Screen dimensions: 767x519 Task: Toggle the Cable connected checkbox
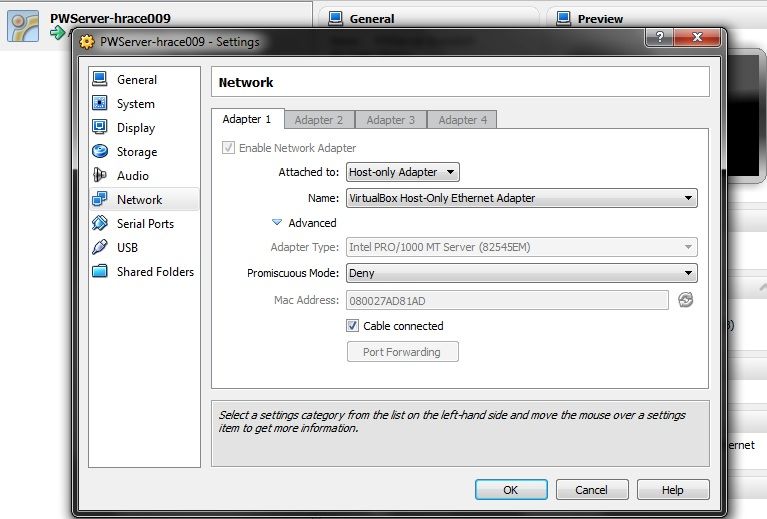353,326
